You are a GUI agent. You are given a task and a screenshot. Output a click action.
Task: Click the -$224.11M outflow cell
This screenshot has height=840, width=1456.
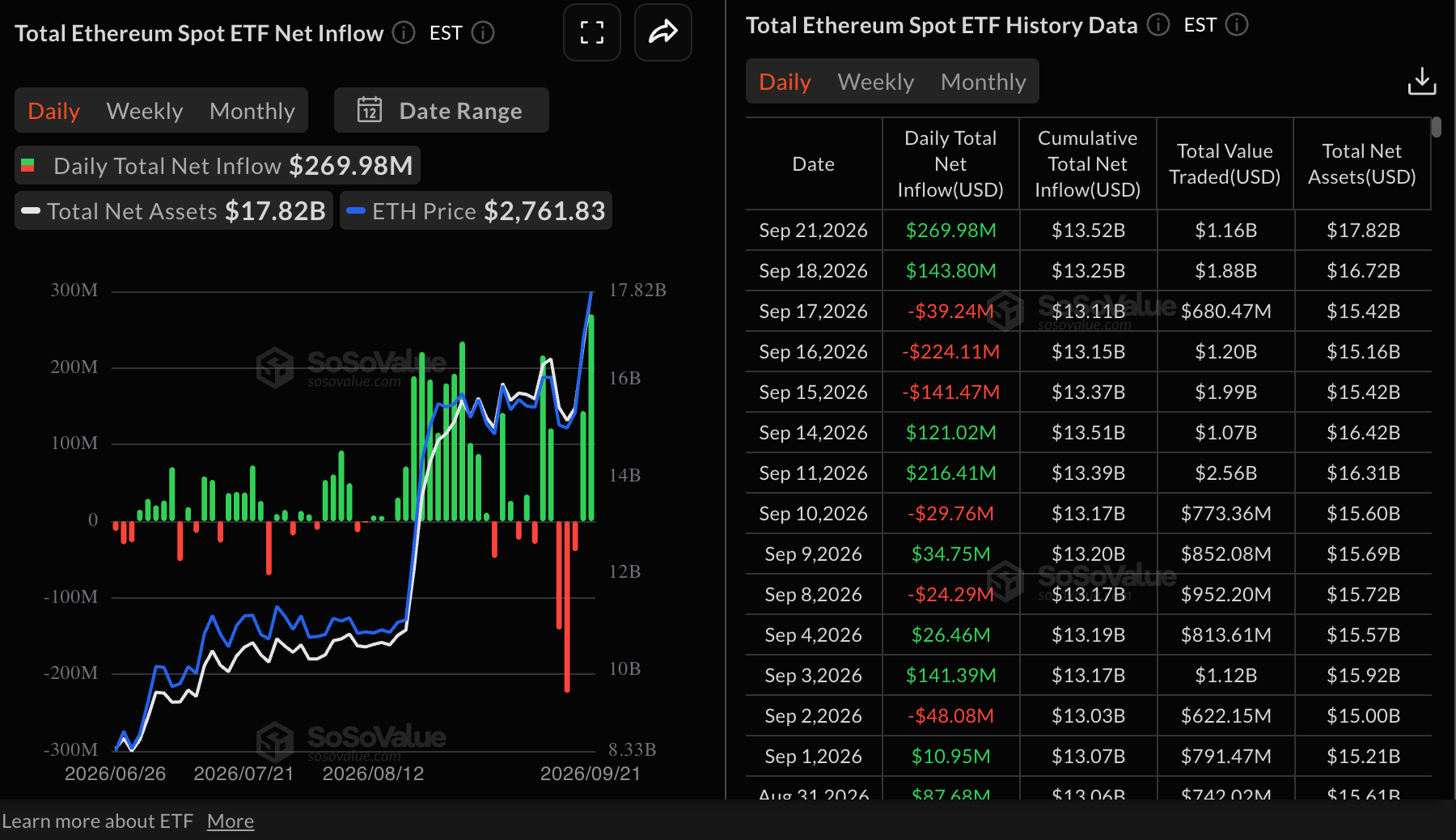click(951, 352)
